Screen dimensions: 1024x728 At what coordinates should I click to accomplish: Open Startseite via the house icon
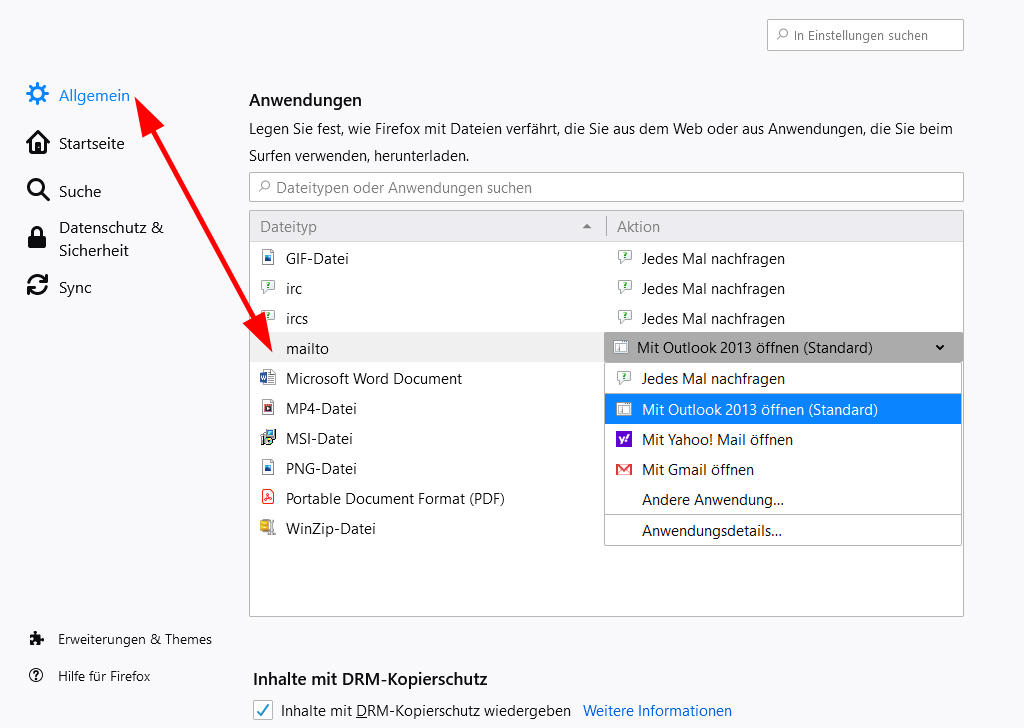[x=37, y=143]
